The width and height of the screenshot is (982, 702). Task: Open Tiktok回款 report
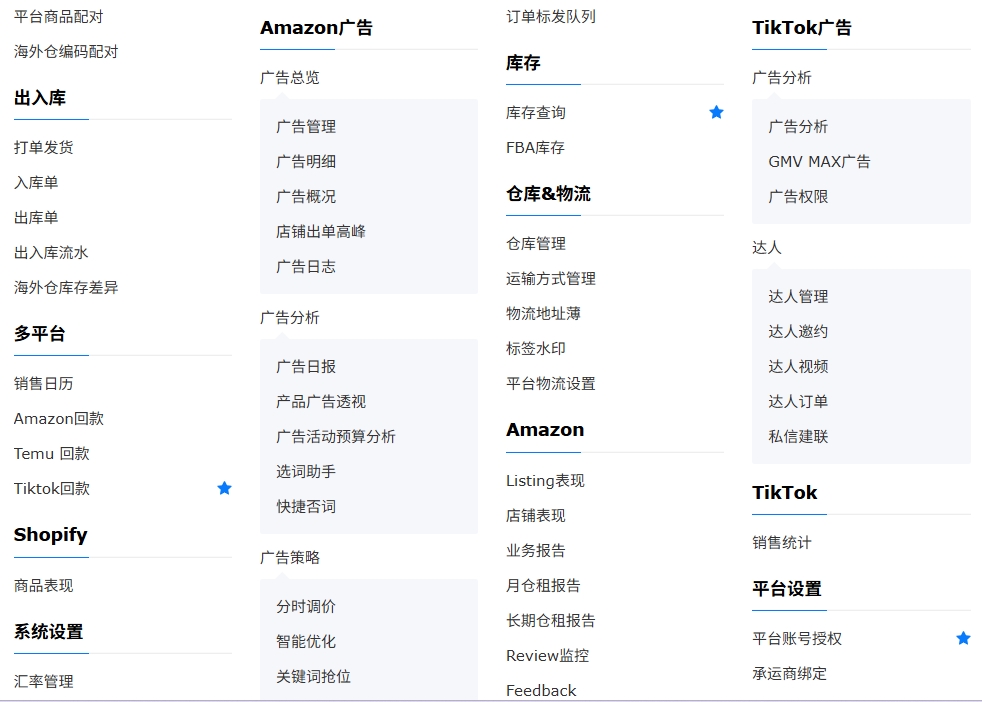[52, 488]
